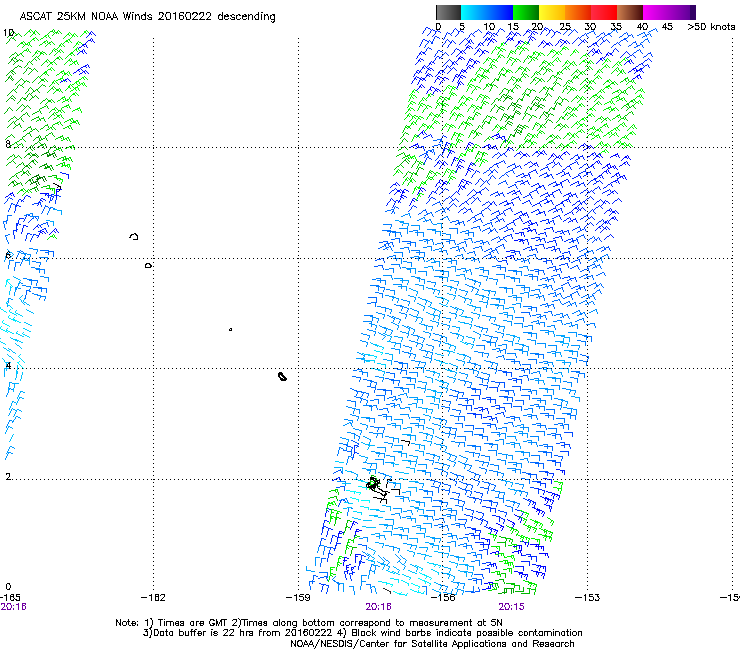Click the island outline near 6.4N -162
The height and width of the screenshot is (650, 740).
134,236
